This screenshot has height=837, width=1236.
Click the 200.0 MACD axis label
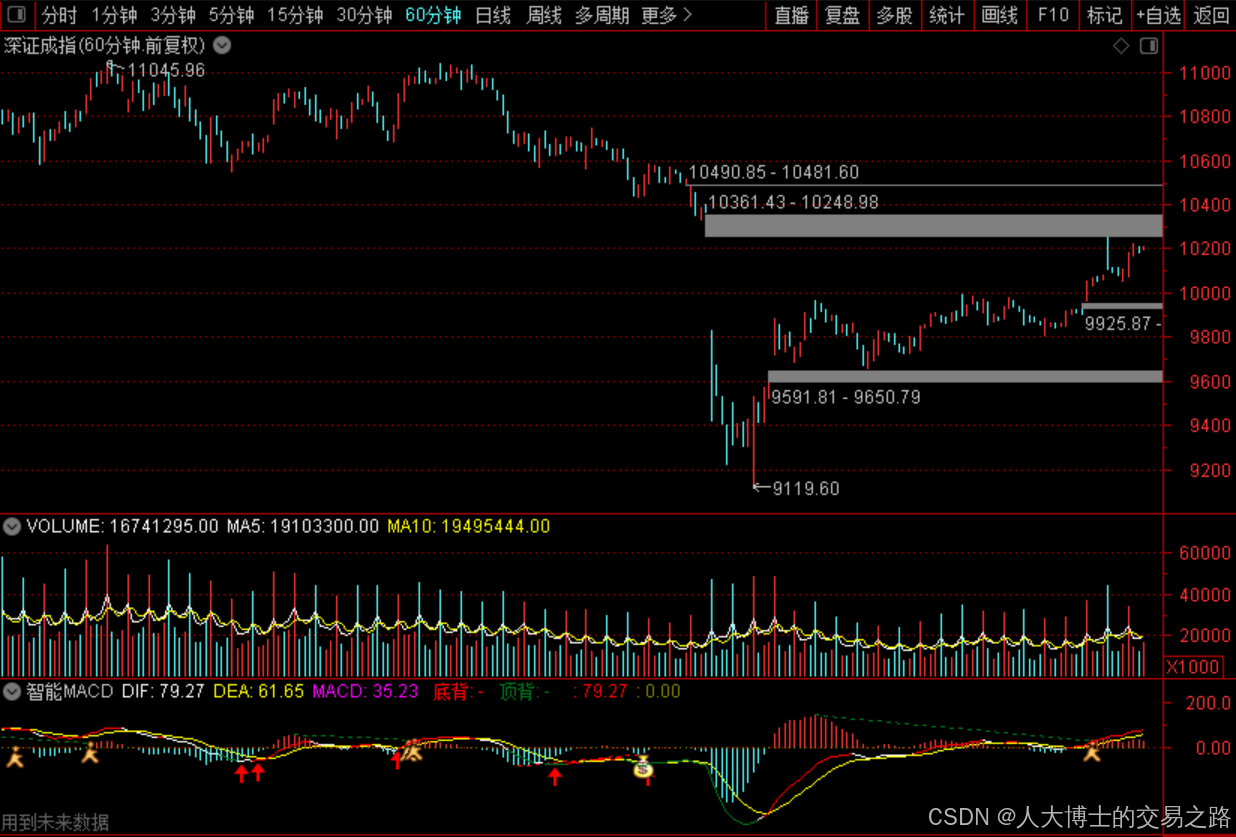(x=1208, y=703)
